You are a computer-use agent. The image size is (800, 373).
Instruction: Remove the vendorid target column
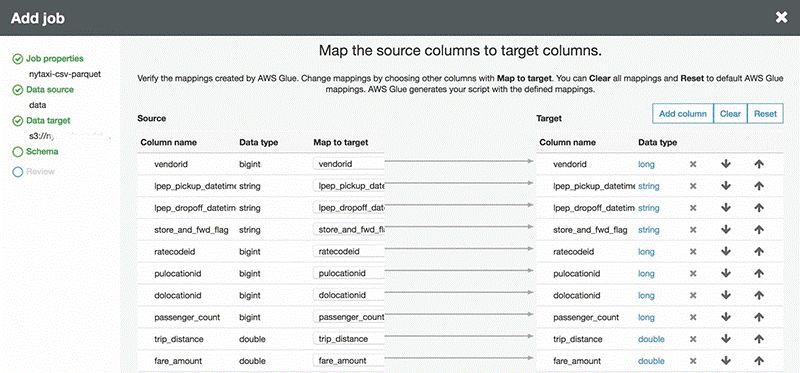tap(693, 164)
